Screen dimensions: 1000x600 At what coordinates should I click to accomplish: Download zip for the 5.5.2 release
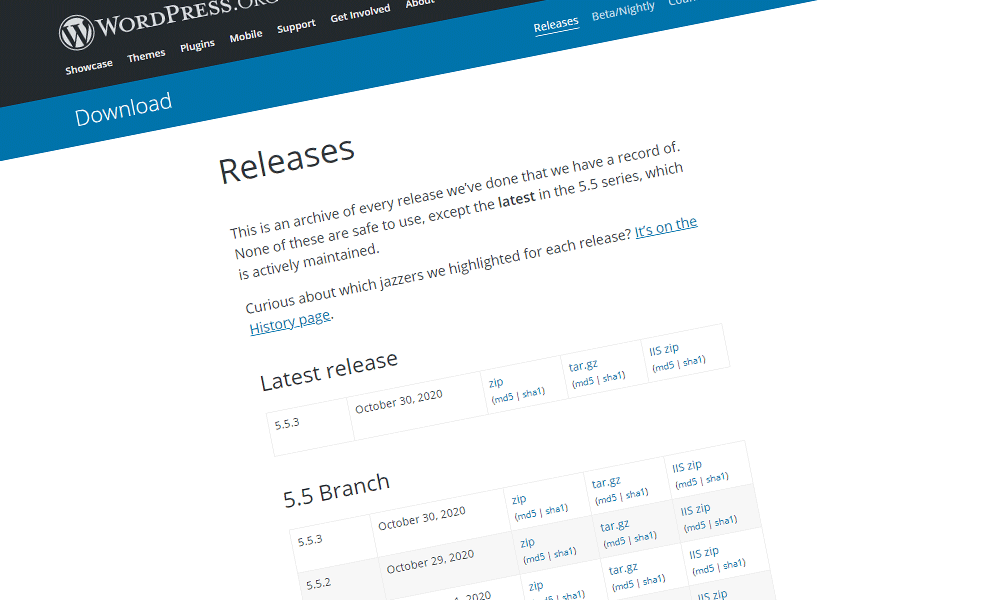[x=527, y=542]
